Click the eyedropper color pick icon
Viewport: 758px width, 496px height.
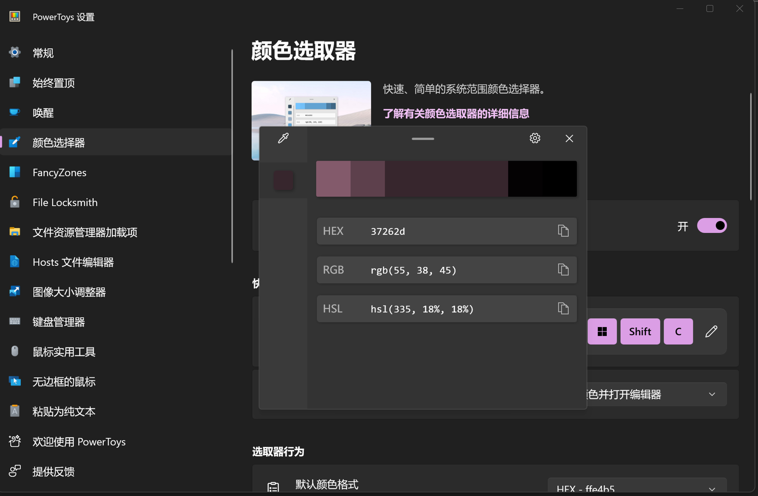pyautogui.click(x=283, y=139)
